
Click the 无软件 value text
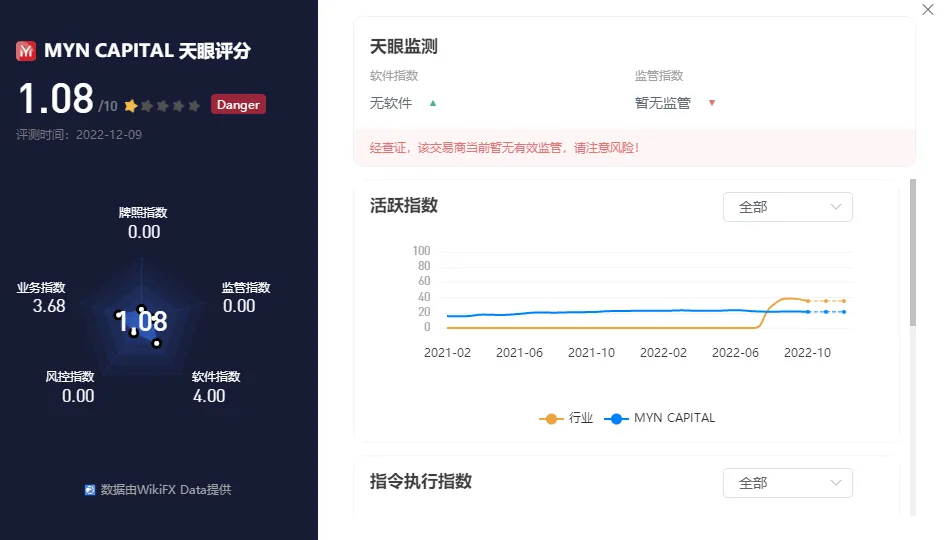391,103
